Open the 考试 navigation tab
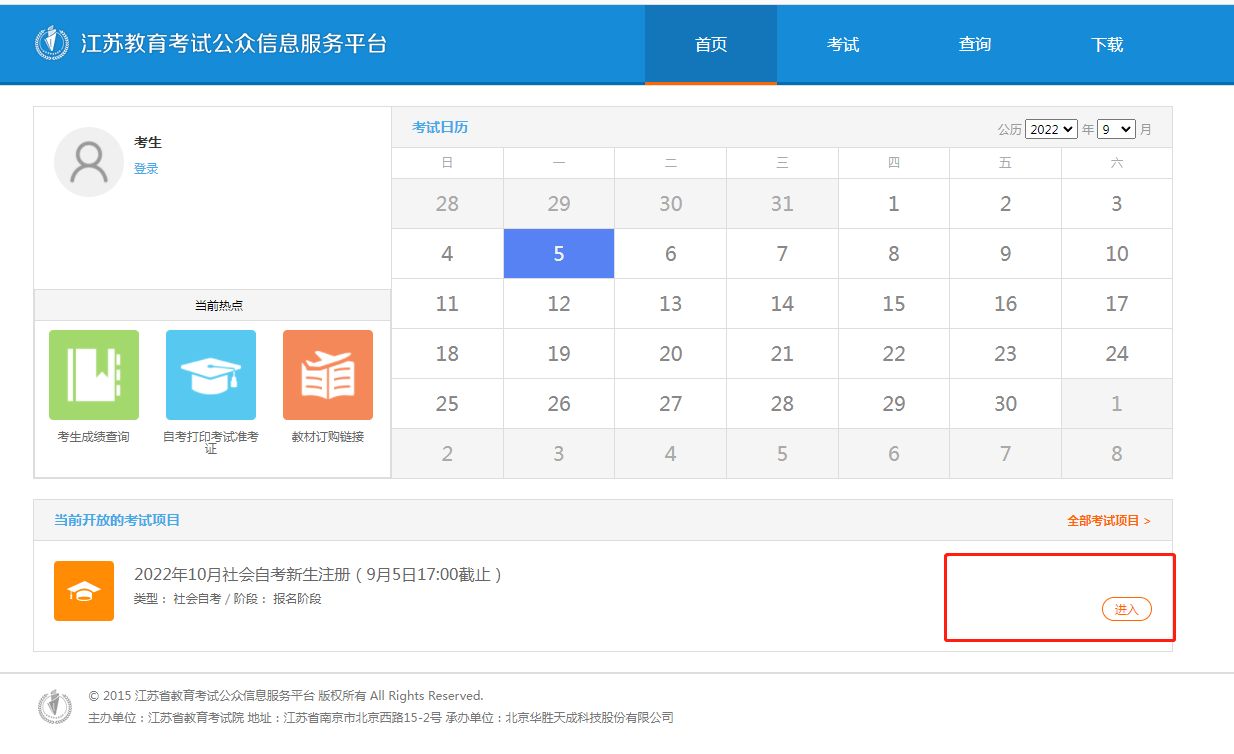This screenshot has height=754, width=1234. [x=843, y=44]
